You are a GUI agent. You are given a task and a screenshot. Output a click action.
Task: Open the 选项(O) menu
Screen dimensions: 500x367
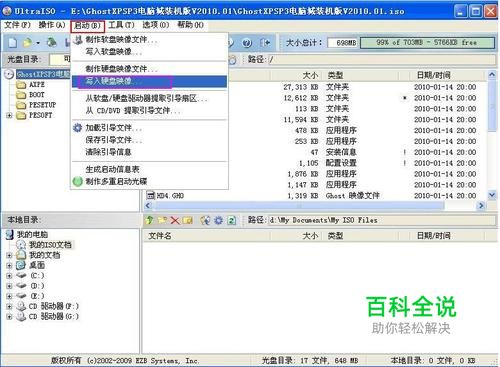(156, 25)
